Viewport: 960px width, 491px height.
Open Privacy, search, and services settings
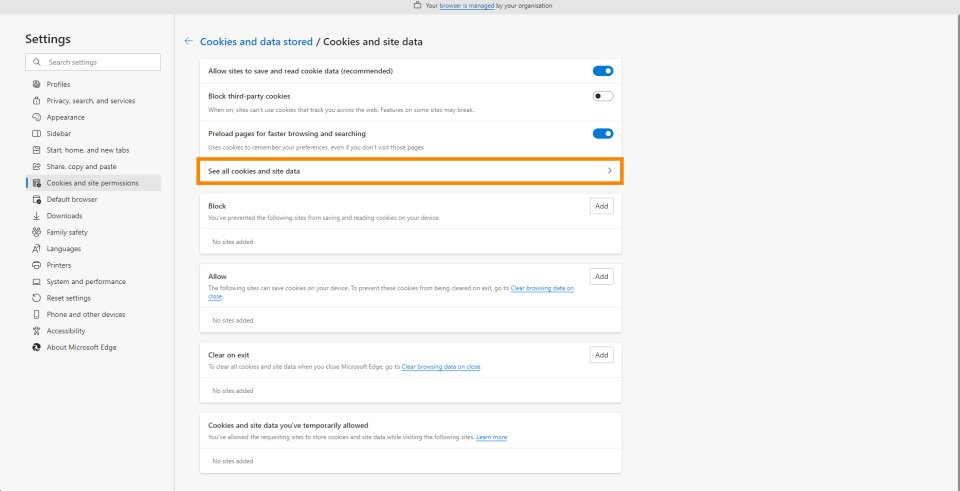90,101
